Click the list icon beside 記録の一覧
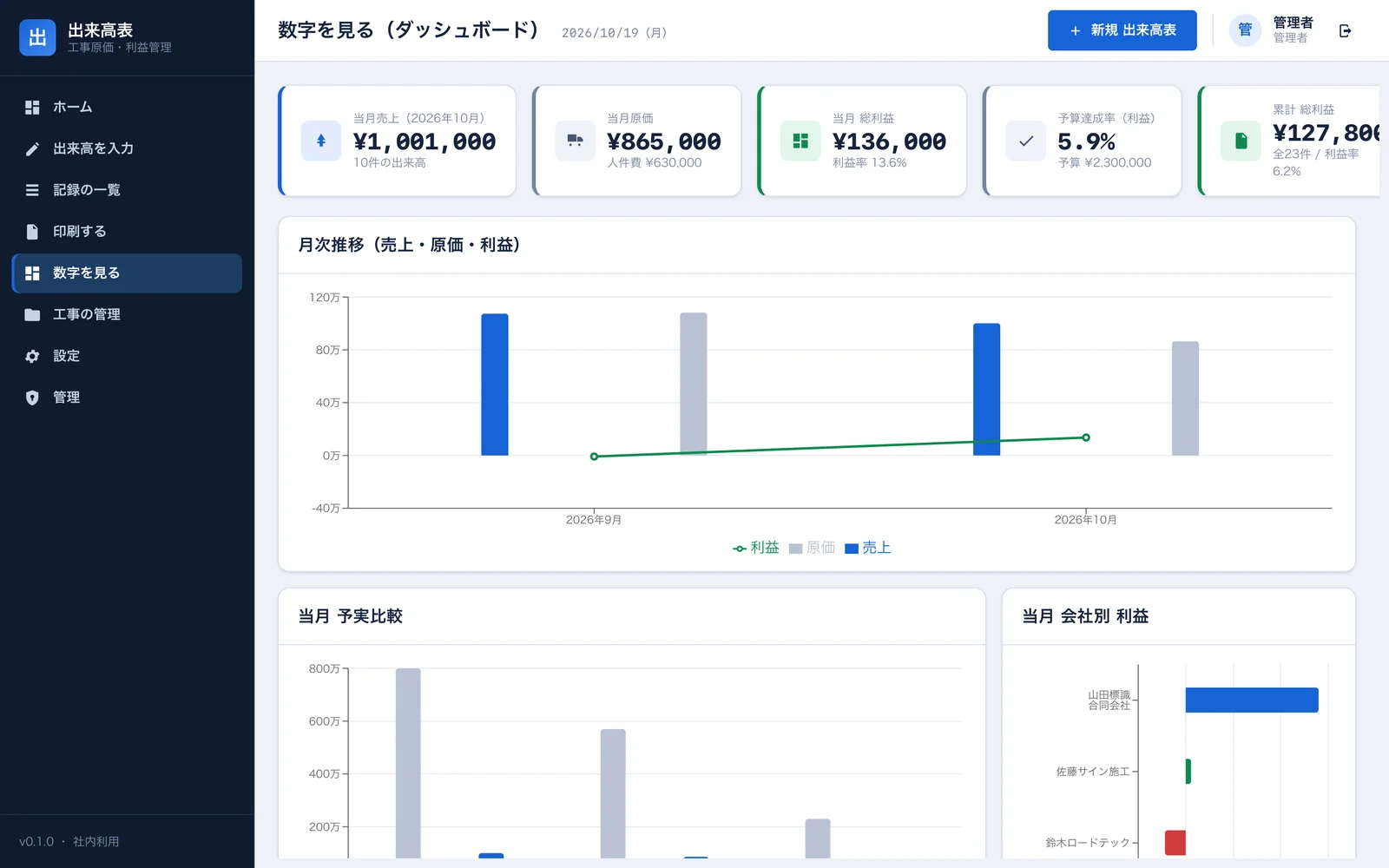 [32, 190]
